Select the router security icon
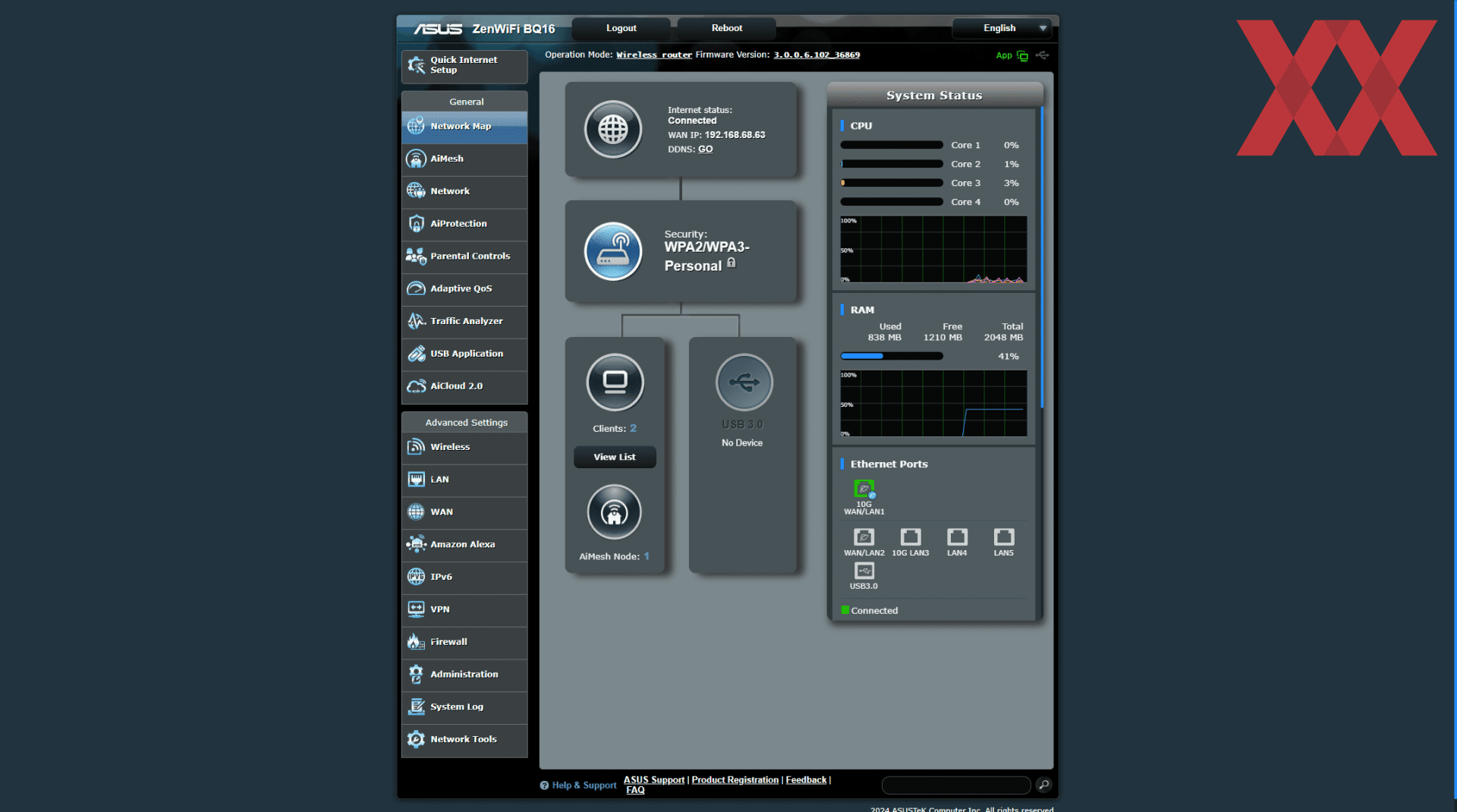Screen dimensions: 1457x812 pos(613,251)
